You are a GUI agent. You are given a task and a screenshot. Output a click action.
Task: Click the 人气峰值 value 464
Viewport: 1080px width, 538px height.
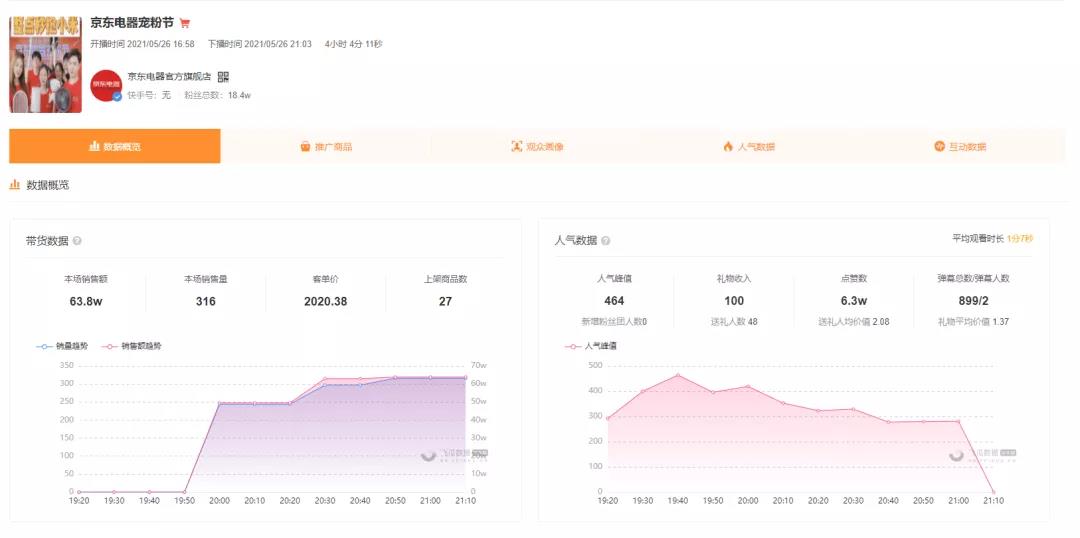click(x=614, y=300)
